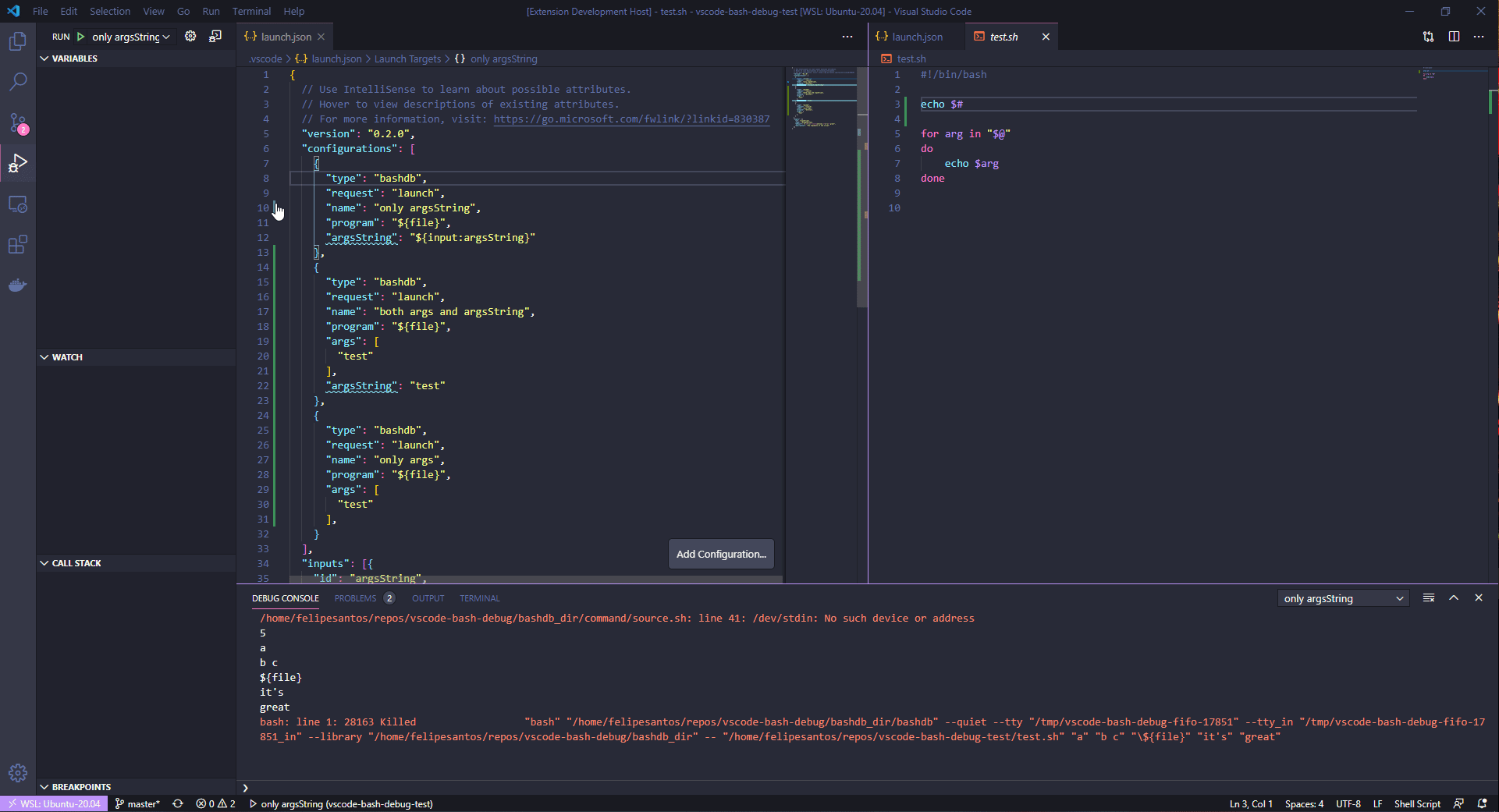Viewport: 1499px width, 812px height.
Task: Click the launch.json vertical scrollbar
Action: pos(862,187)
